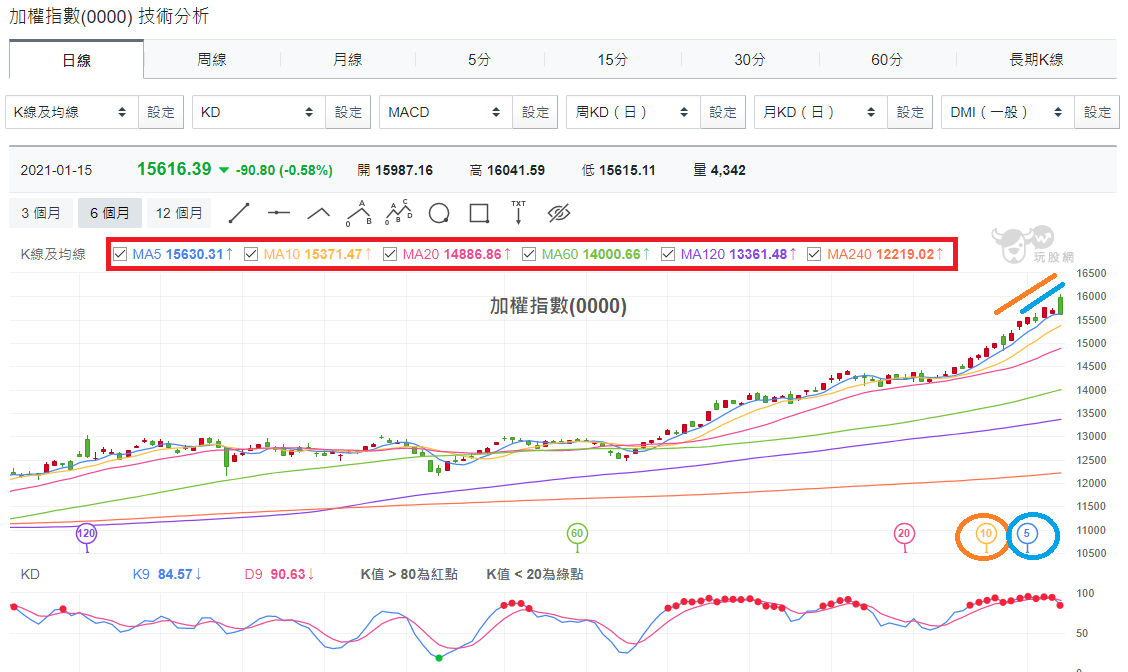This screenshot has height=672, width=1128.
Task: Switch to the 日線 tab
Action: [x=76, y=60]
